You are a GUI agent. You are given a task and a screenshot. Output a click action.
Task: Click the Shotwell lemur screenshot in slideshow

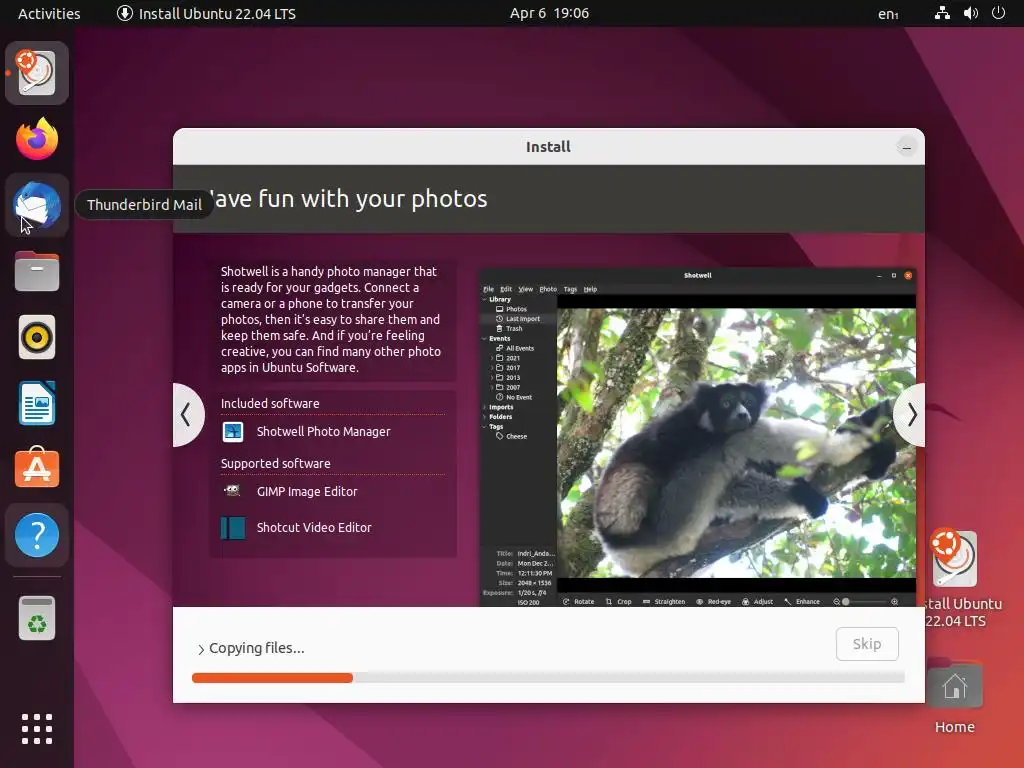[x=697, y=437]
